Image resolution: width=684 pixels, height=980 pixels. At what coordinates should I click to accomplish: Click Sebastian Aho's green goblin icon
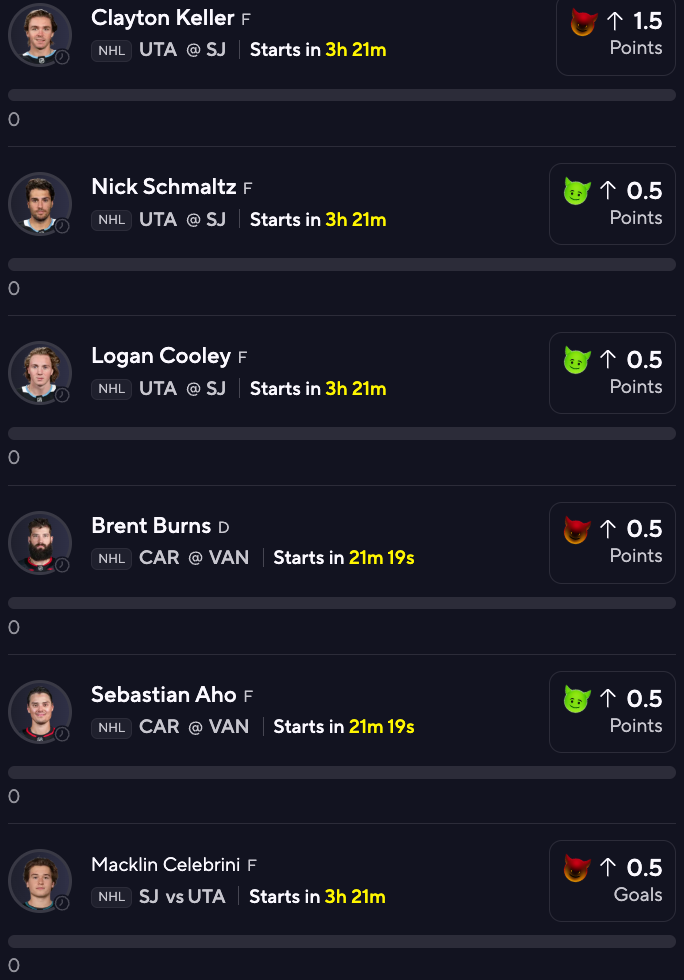576,698
